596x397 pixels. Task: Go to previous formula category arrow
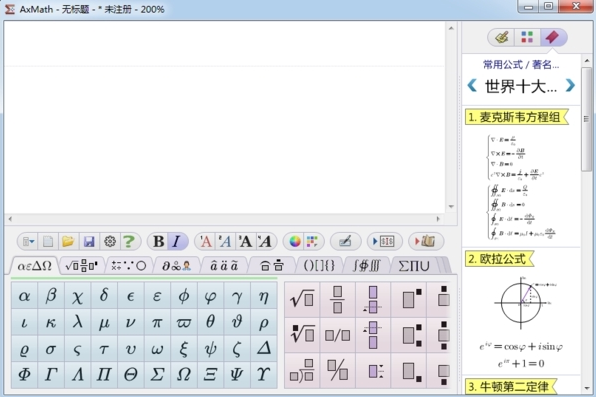[472, 85]
